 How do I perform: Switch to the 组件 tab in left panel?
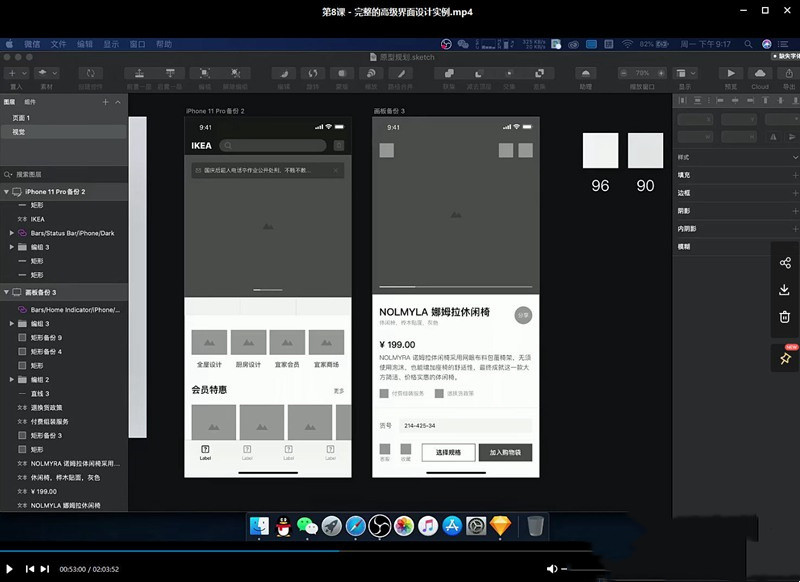coord(30,102)
